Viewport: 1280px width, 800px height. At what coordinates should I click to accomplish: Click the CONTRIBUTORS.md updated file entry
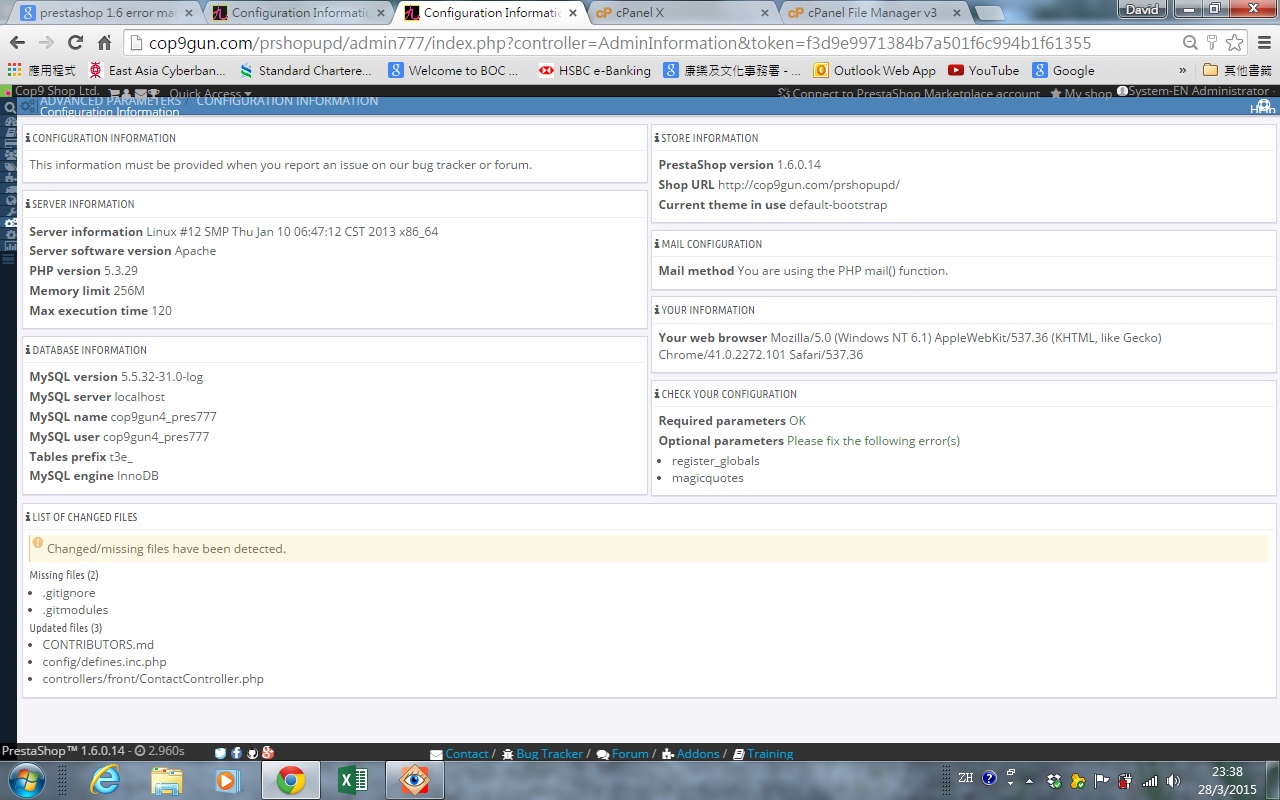(x=98, y=645)
